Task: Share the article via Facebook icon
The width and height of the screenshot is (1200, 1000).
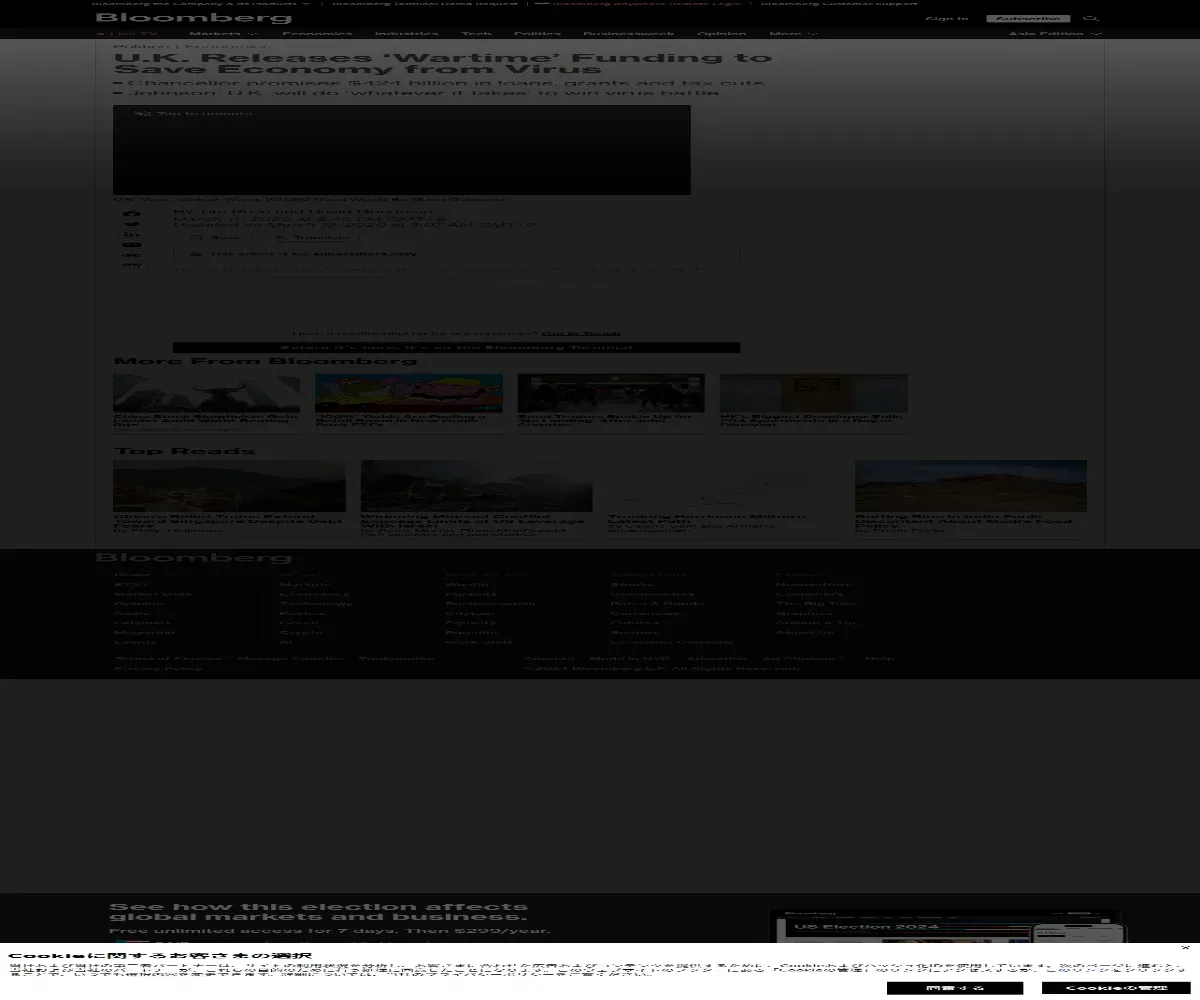Action: click(131, 213)
